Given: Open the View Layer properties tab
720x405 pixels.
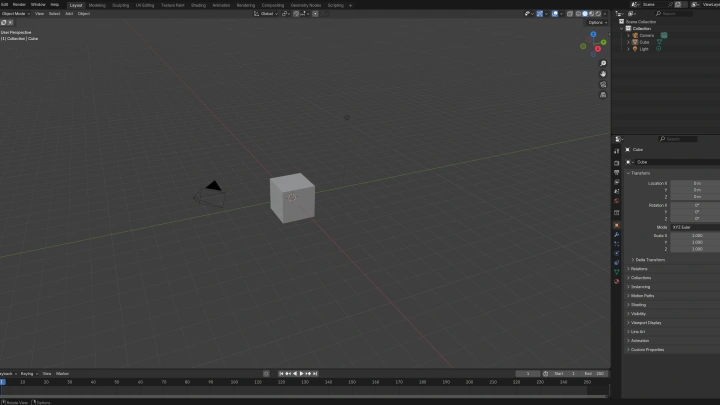Looking at the screenshot, I should (x=617, y=182).
